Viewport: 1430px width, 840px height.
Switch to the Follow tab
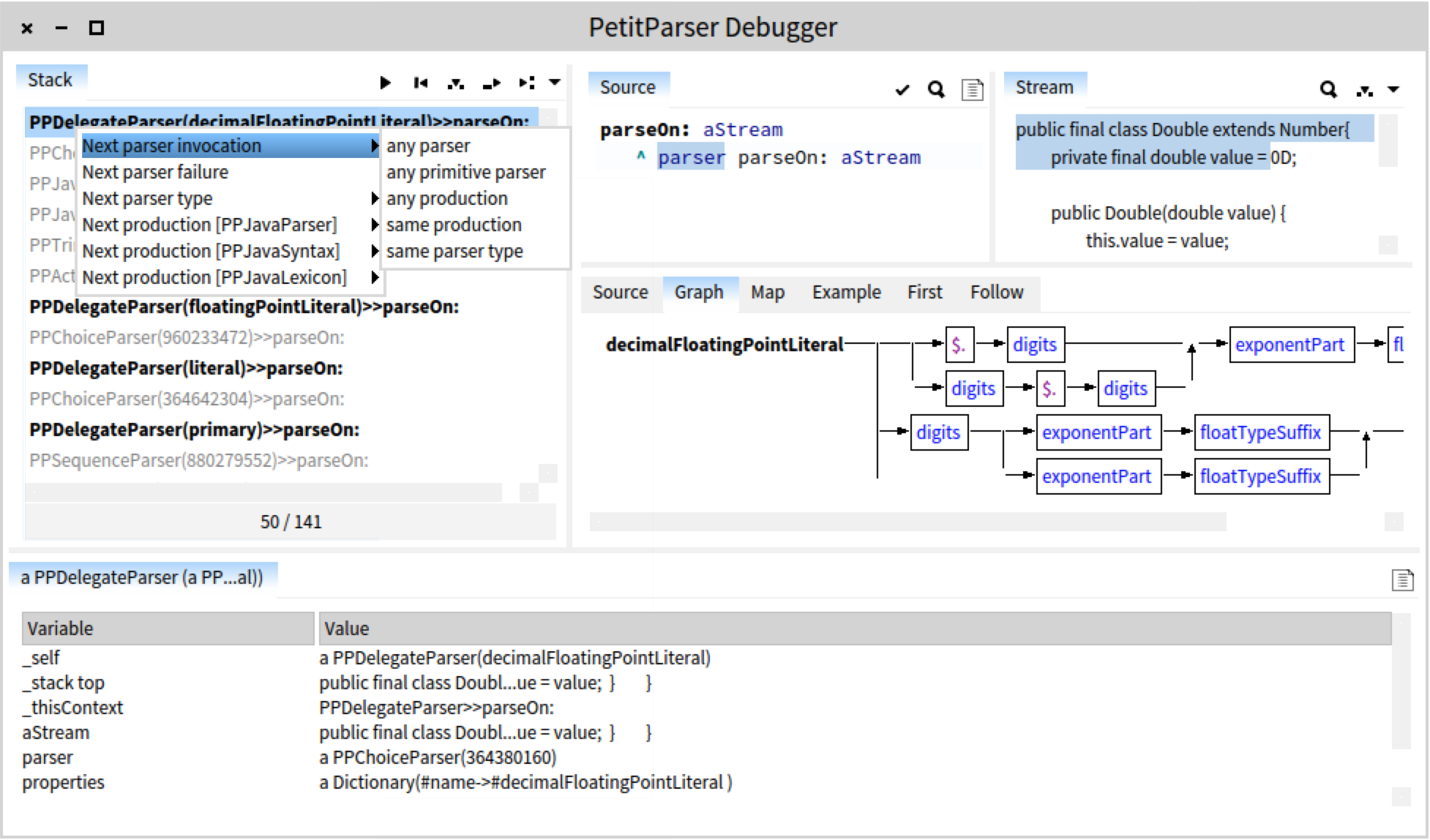pyautogui.click(x=996, y=292)
